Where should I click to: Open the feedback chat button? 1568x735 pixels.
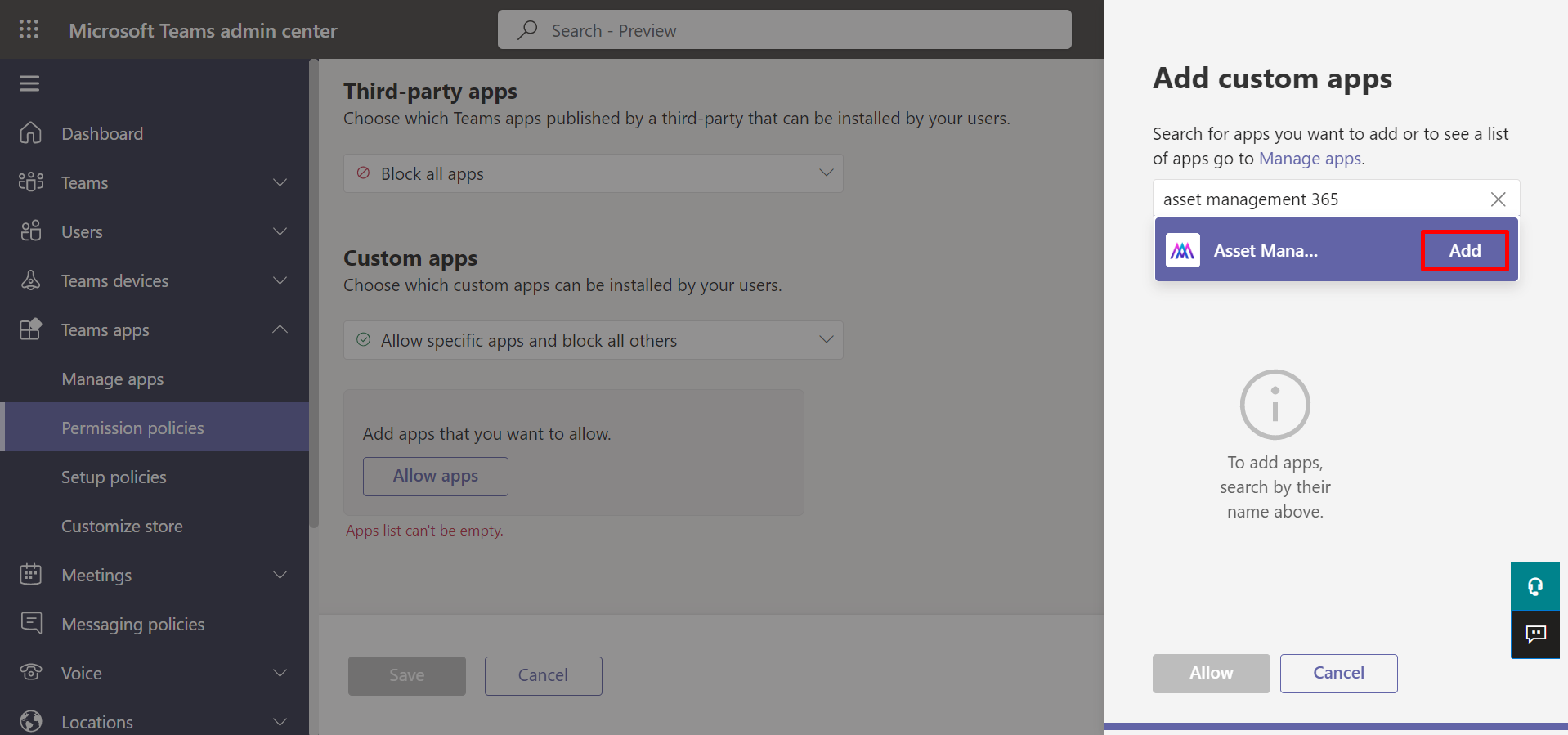[1535, 634]
